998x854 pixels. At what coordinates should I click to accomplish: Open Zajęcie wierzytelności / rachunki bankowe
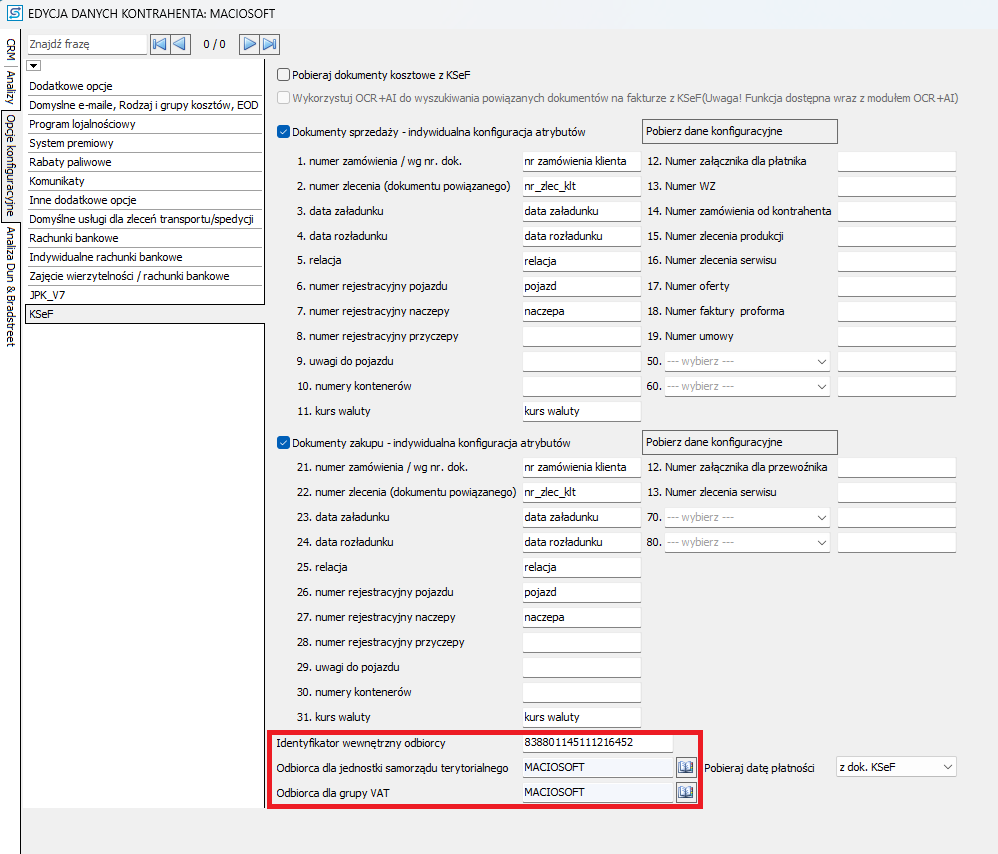tap(144, 276)
